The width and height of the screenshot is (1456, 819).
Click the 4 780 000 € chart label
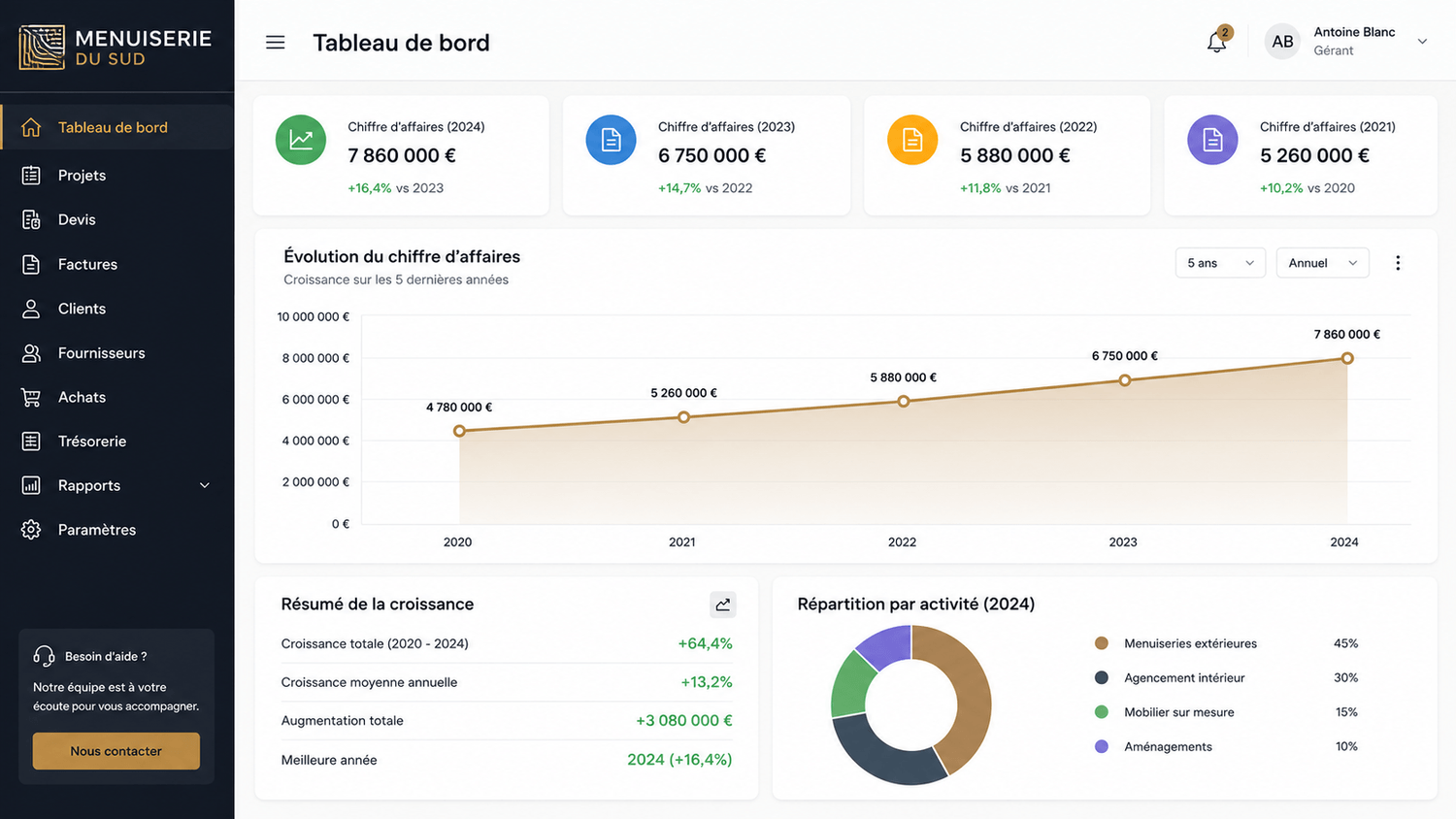tap(459, 408)
